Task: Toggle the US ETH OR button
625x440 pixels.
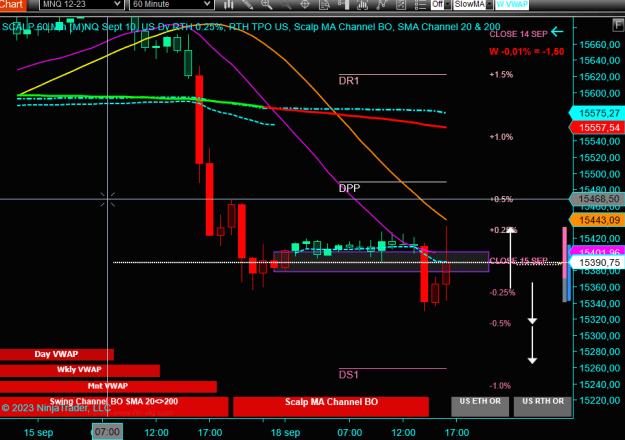Action: click(480, 407)
